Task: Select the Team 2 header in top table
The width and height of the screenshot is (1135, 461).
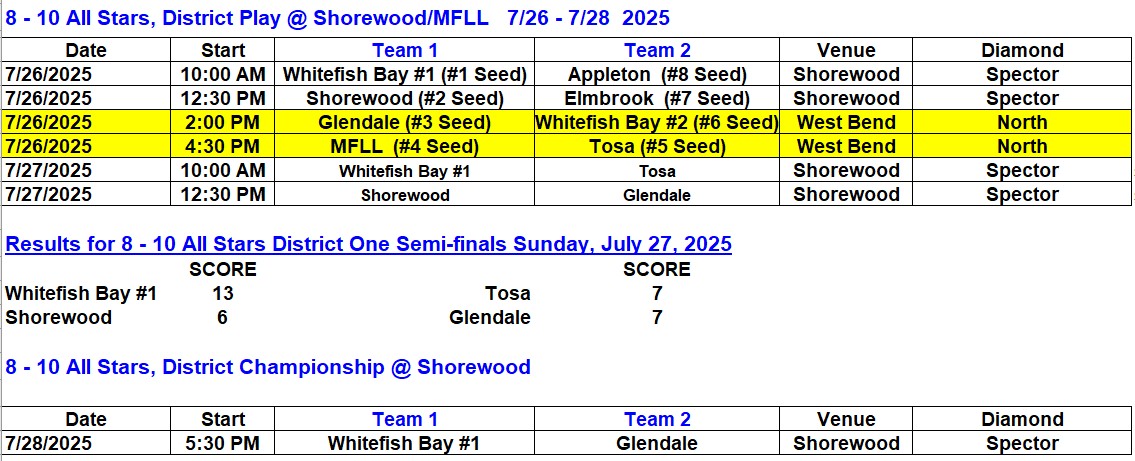Action: [x=657, y=51]
